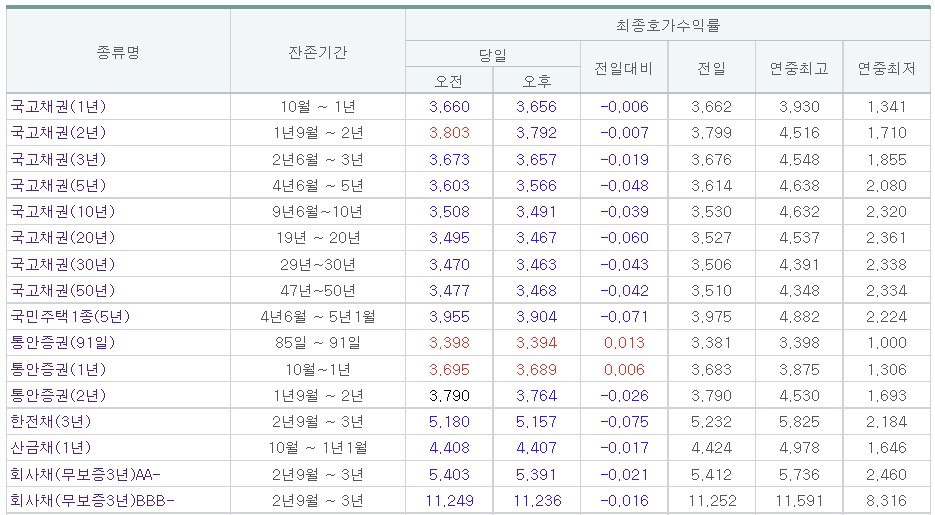Select the 국고채권(10년) row name
The width and height of the screenshot is (935, 515).
click(63, 212)
